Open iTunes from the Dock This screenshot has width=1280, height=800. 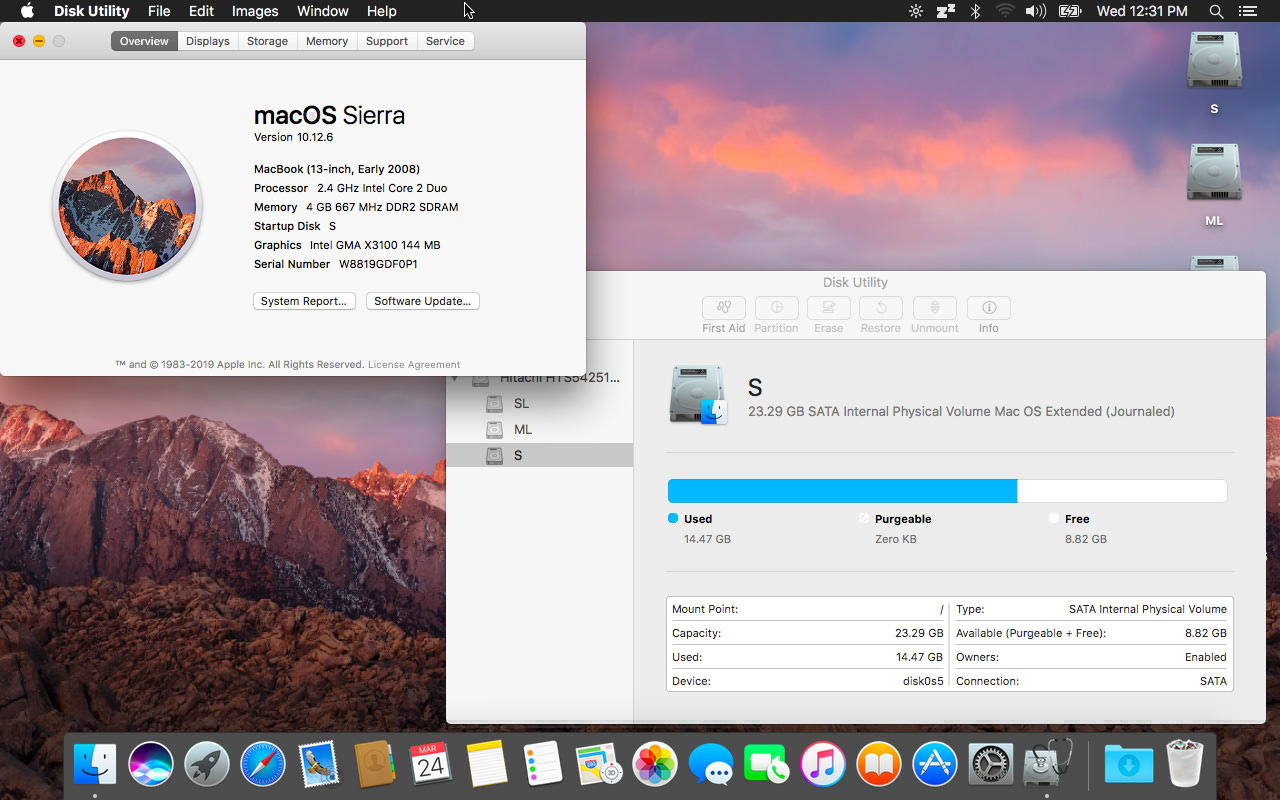coord(823,764)
